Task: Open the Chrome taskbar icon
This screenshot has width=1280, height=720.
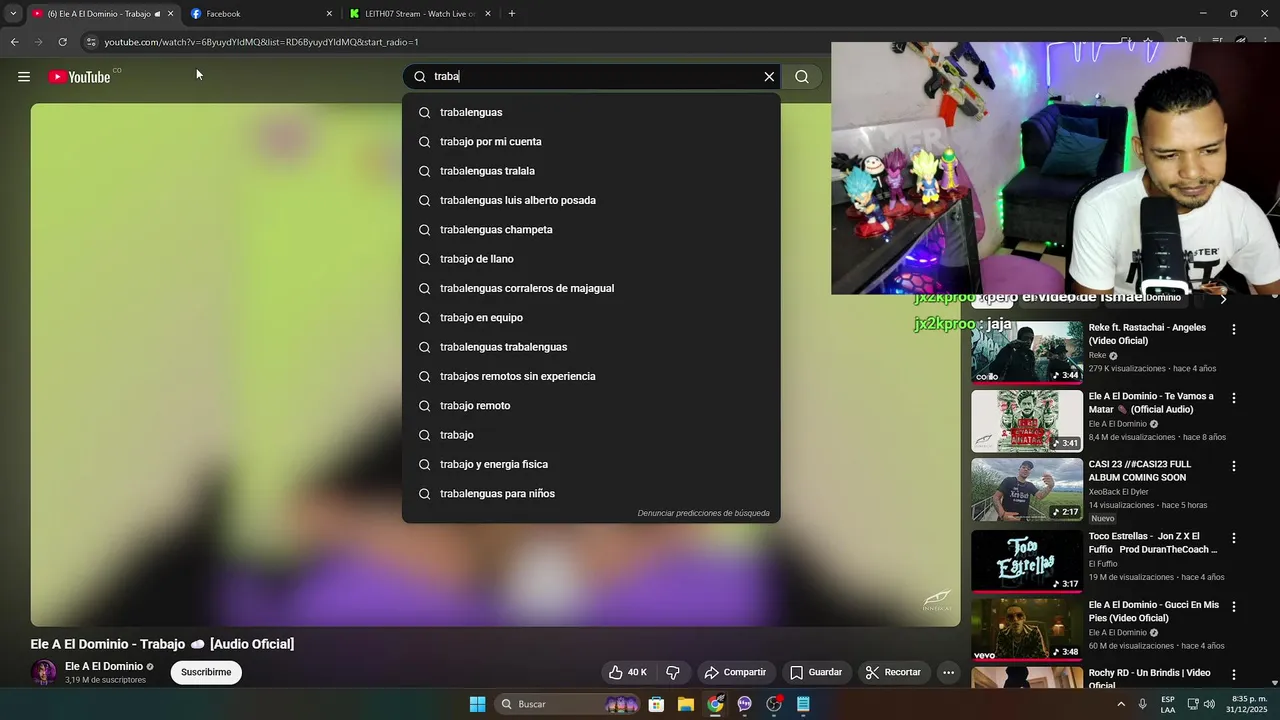Action: point(715,704)
